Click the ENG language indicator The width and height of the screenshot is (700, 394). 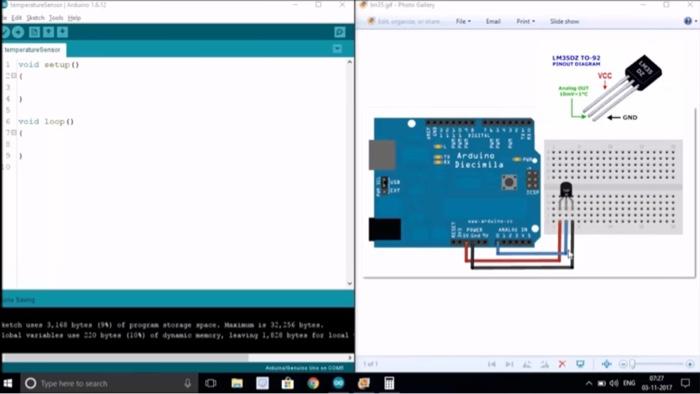point(629,383)
